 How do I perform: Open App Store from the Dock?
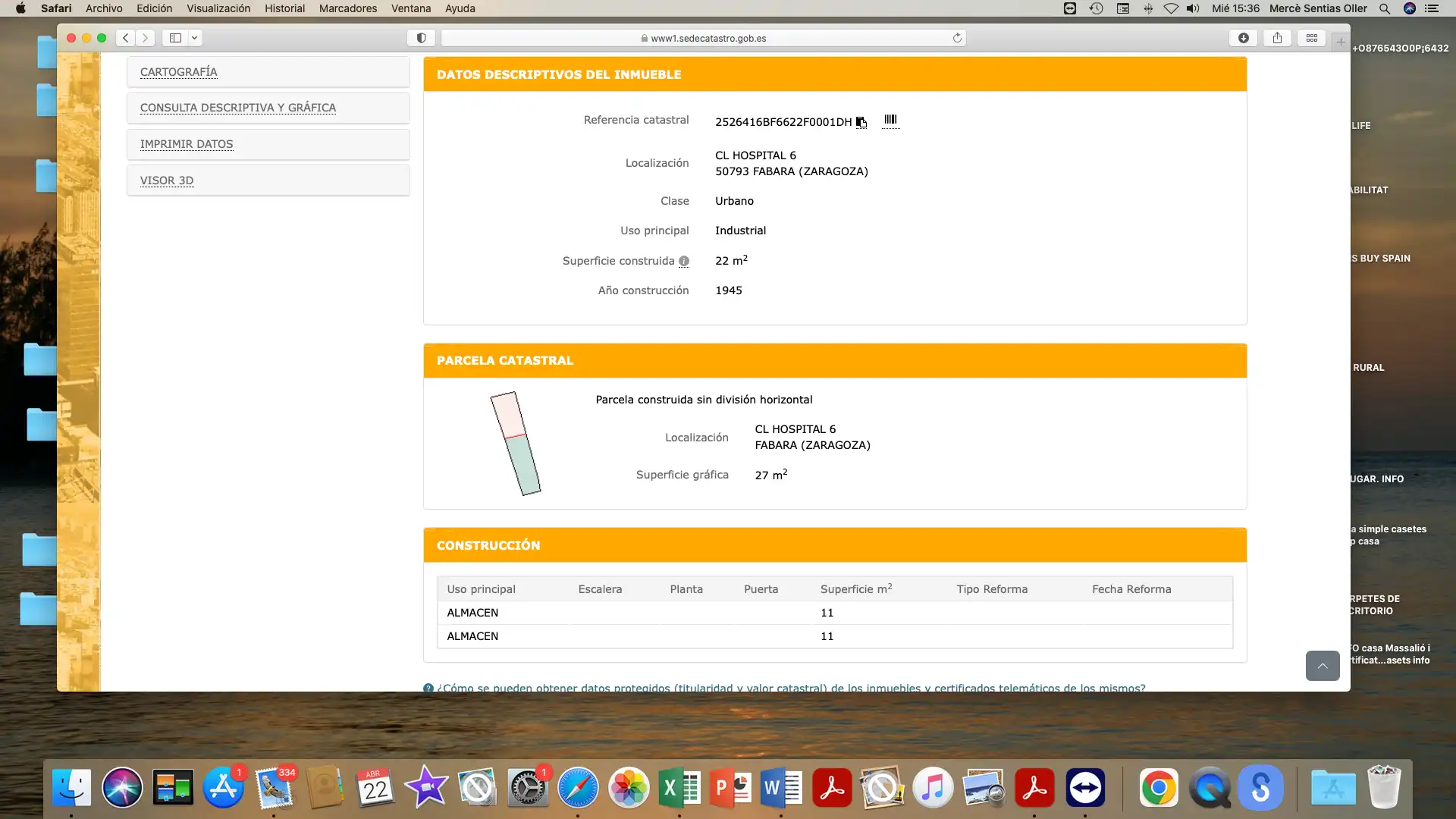click(x=224, y=788)
